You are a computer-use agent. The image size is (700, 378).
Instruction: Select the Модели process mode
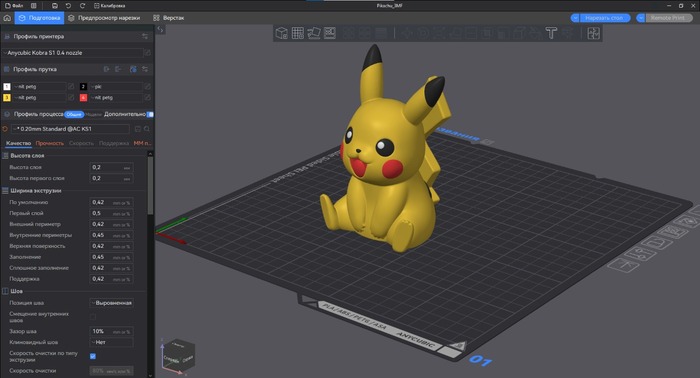click(93, 114)
